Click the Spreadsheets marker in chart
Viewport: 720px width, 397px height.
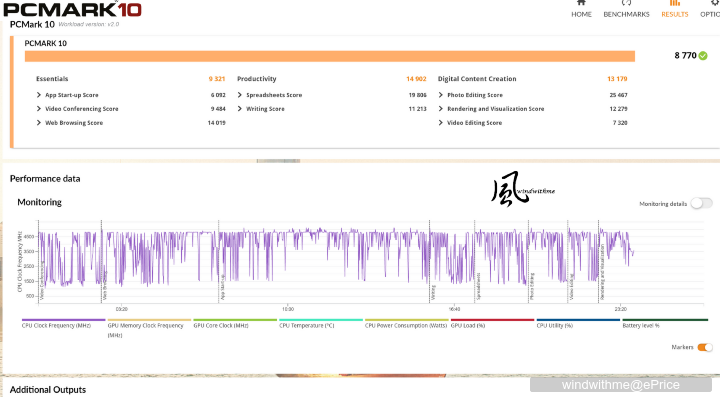(x=478, y=287)
